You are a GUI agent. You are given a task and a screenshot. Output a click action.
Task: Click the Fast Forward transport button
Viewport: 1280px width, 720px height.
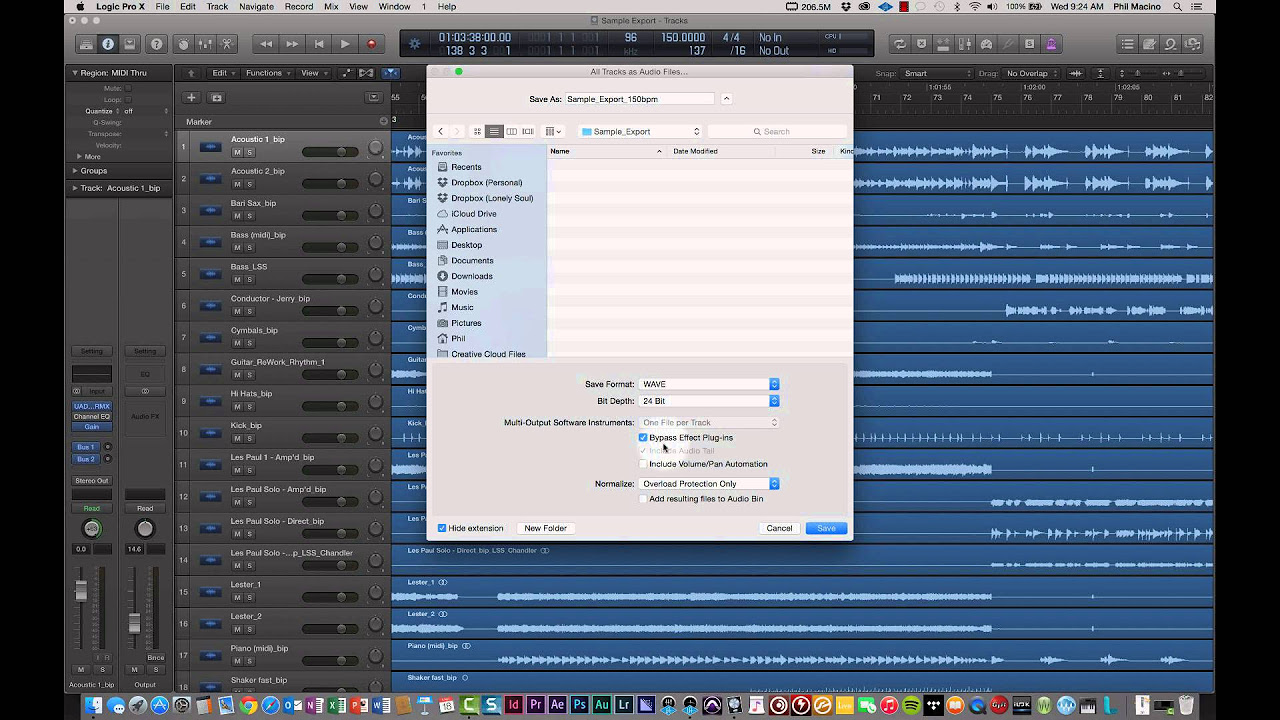[292, 44]
